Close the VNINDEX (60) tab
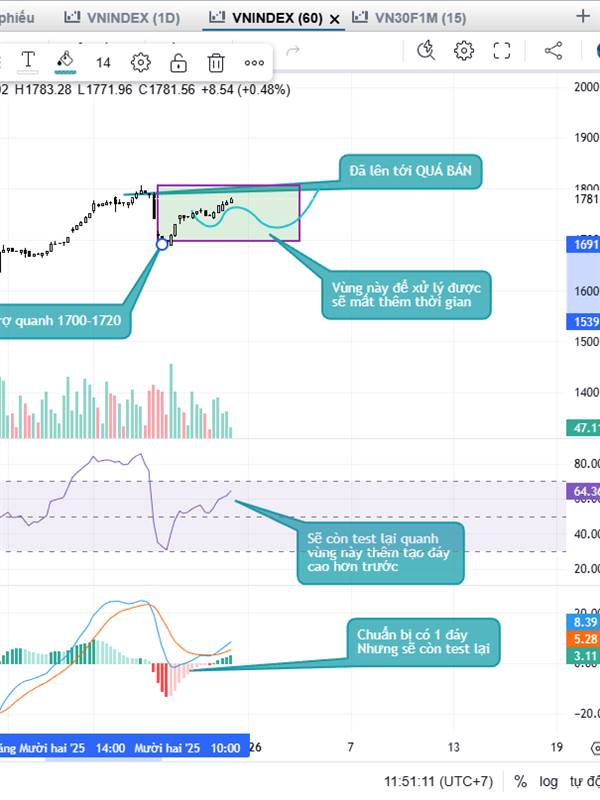Viewport: 600px width, 800px height. [334, 18]
